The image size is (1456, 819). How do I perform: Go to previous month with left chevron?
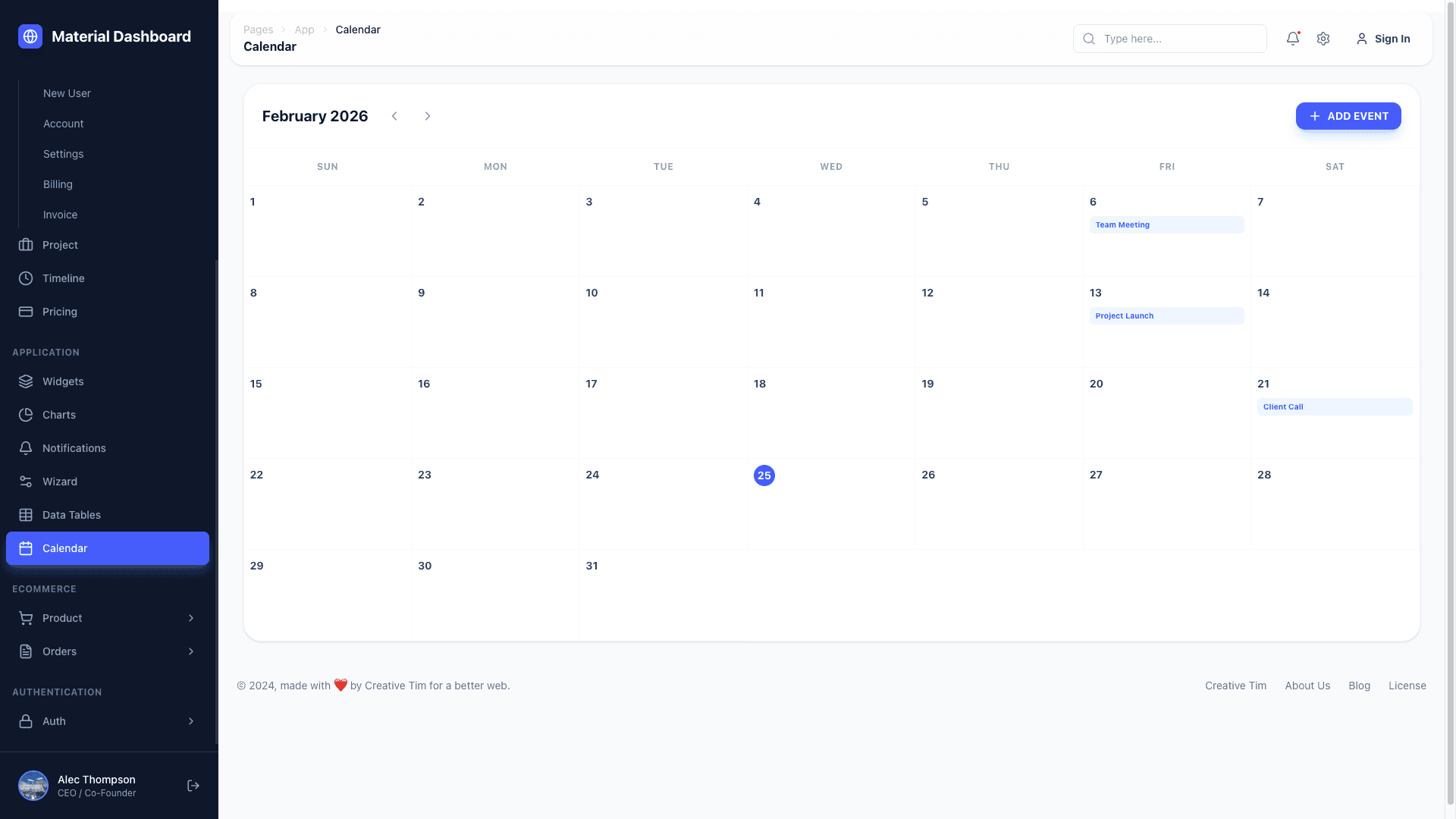tap(394, 116)
